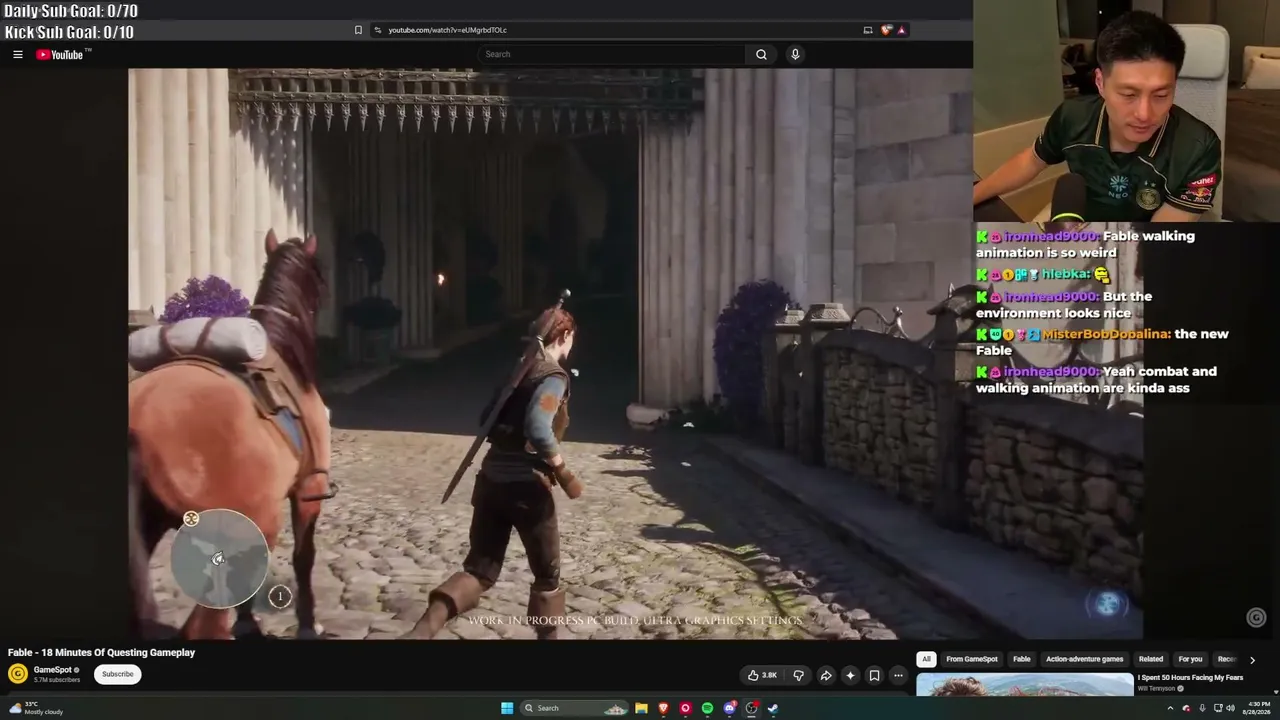
Task: Open 'I Spent 50 Hours Facing My Fears' video
Action: point(1190,678)
